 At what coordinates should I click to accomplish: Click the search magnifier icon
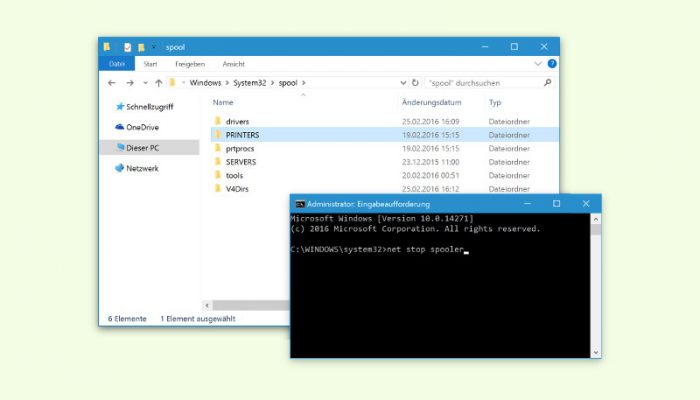pos(548,83)
